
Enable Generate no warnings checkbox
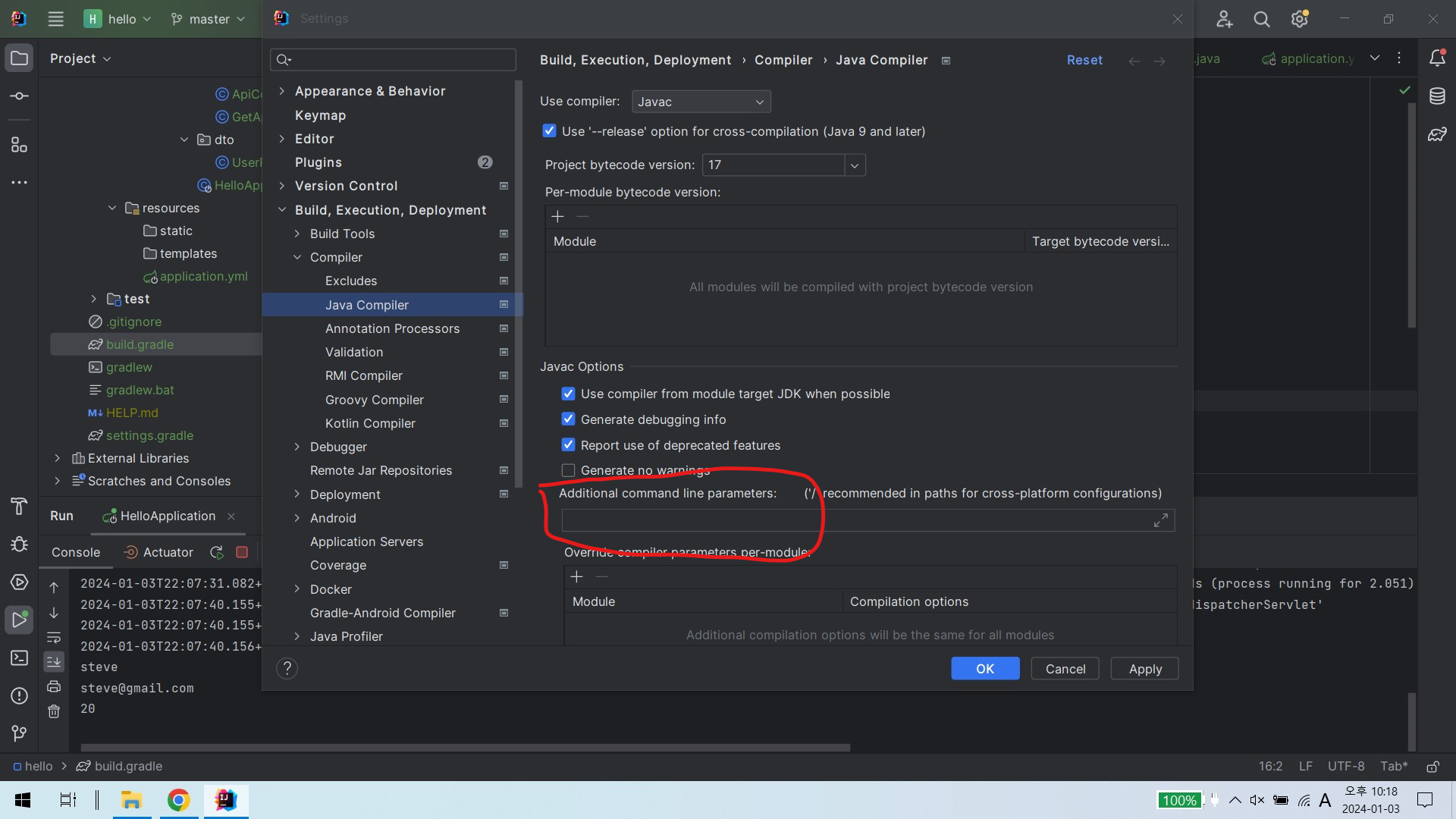(568, 470)
